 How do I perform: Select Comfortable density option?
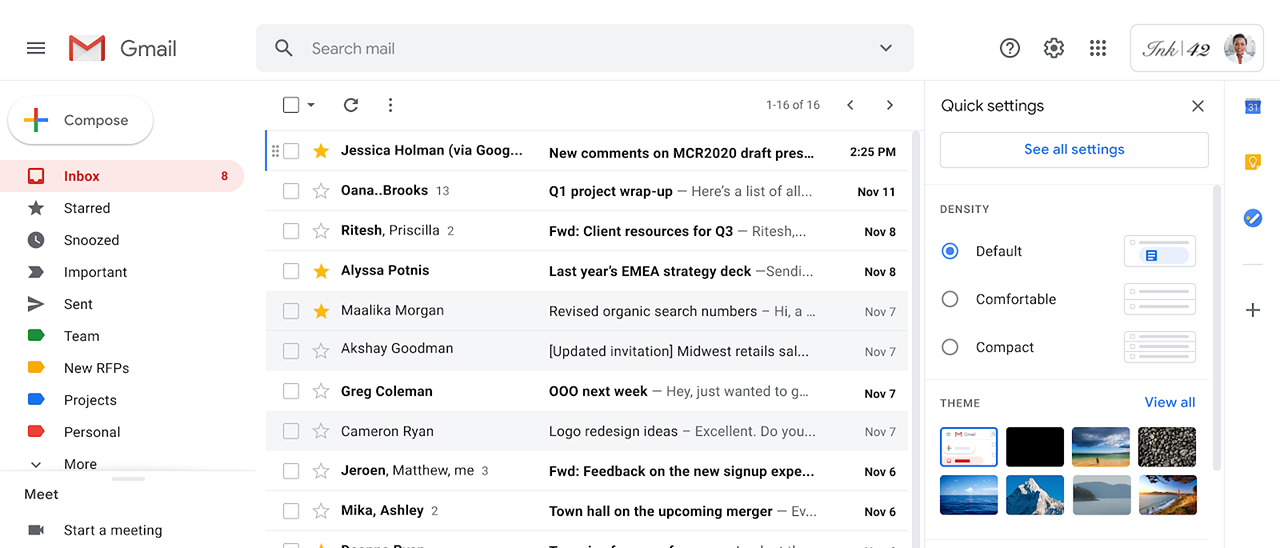pos(950,299)
